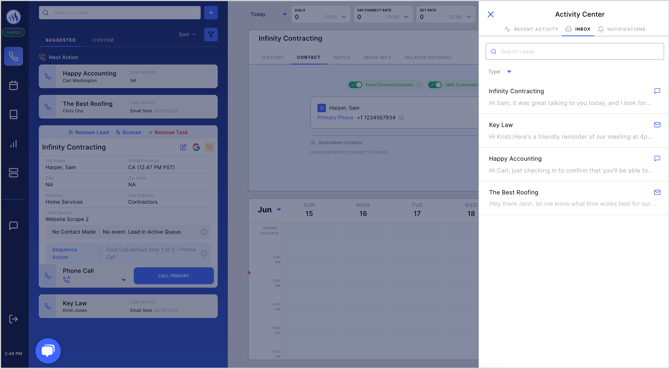670x369 pixels.
Task: Expand the Dials metric chevron
Action: tap(344, 17)
